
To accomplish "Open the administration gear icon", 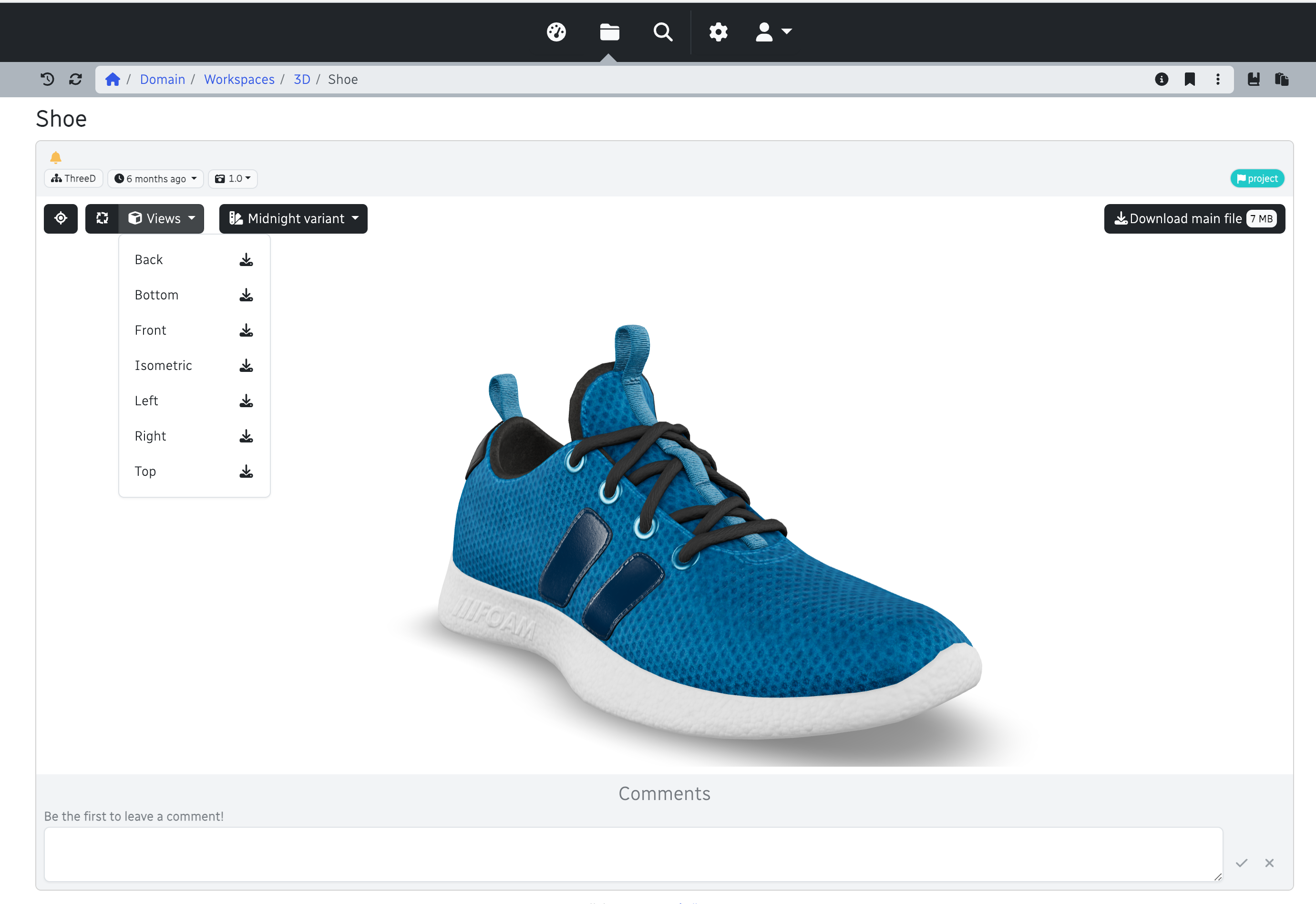I will [x=718, y=32].
